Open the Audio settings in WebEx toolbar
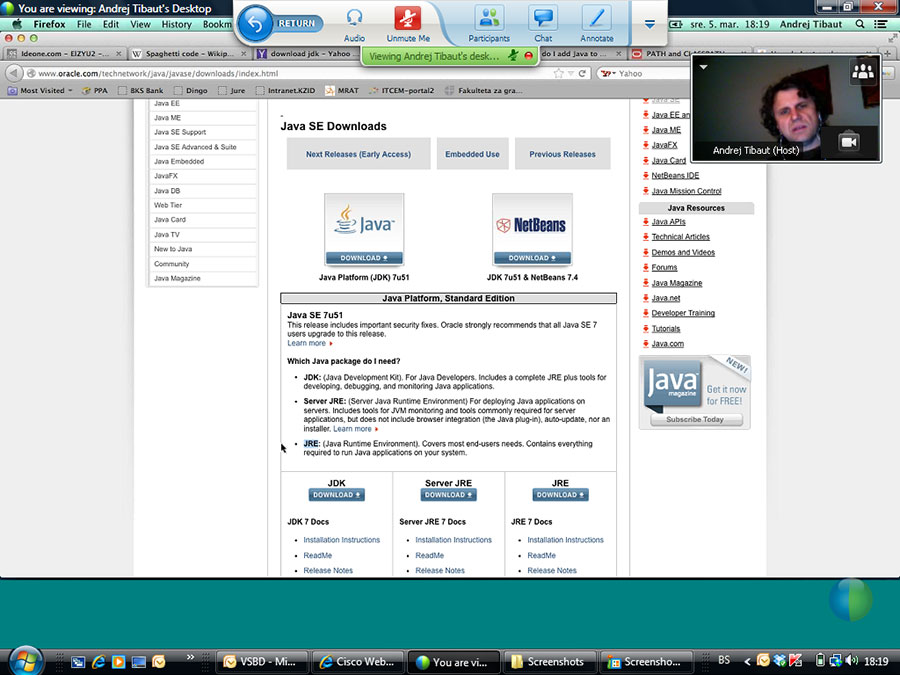The width and height of the screenshot is (900, 675). pyautogui.click(x=354, y=25)
